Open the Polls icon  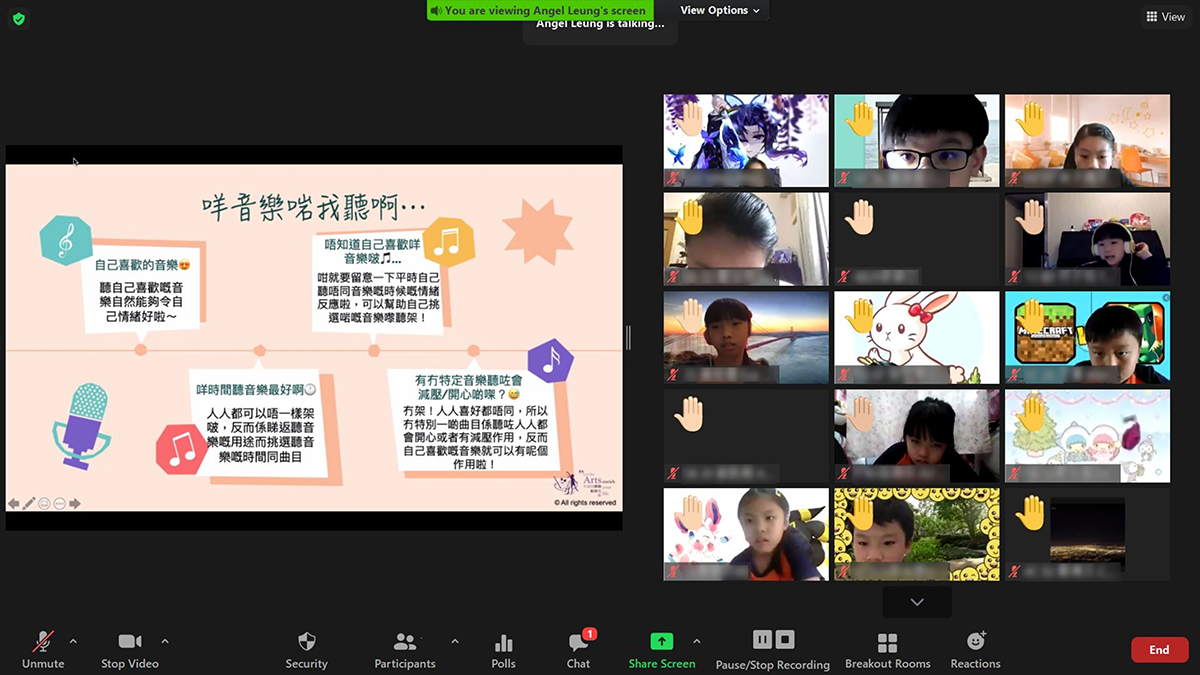(503, 650)
